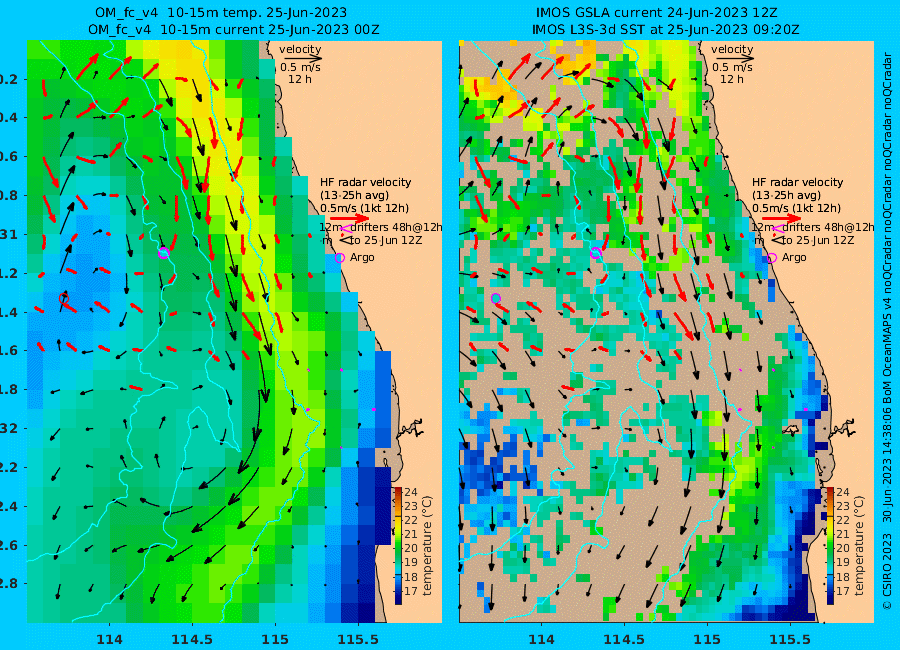Click the black velocity scale arrow in OM_fc_v4 panel
The image size is (900, 650).
301,58
